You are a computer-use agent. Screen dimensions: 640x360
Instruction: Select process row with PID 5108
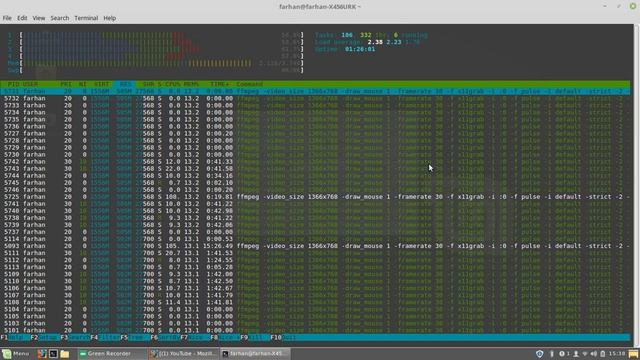(315, 302)
